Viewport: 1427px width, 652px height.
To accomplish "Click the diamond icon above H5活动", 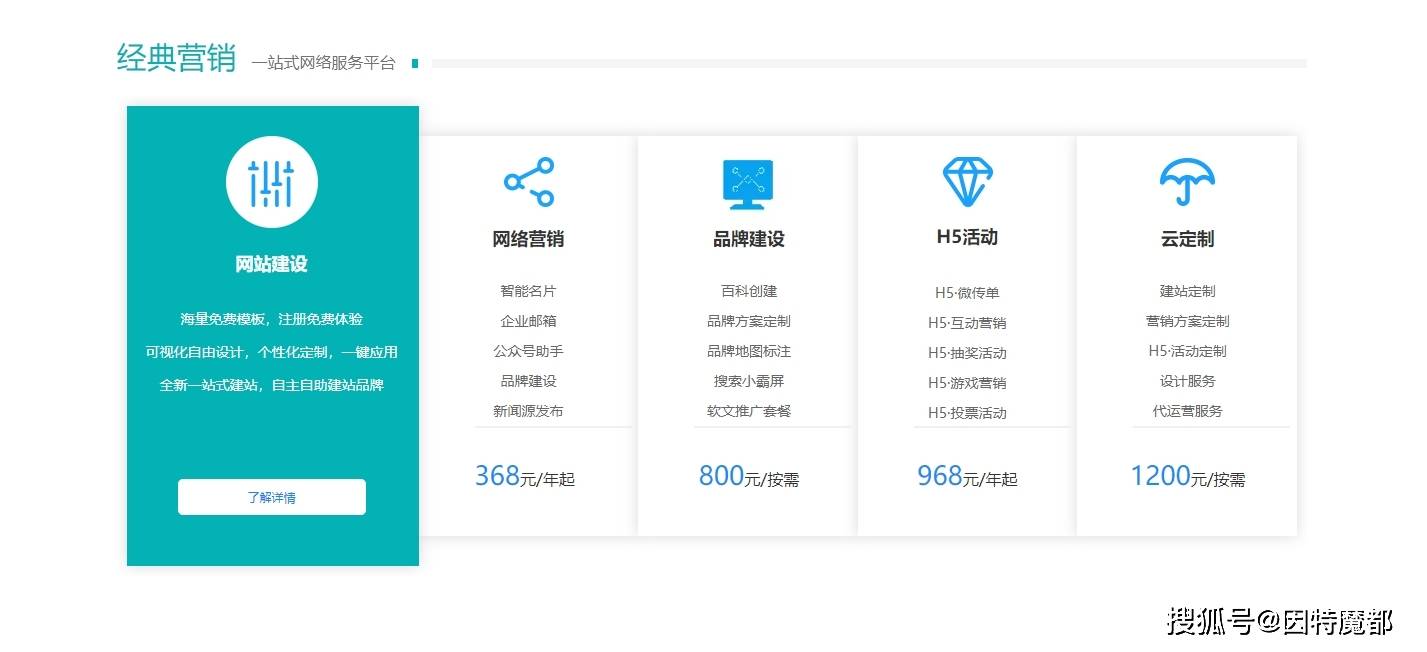I will pos(967,182).
